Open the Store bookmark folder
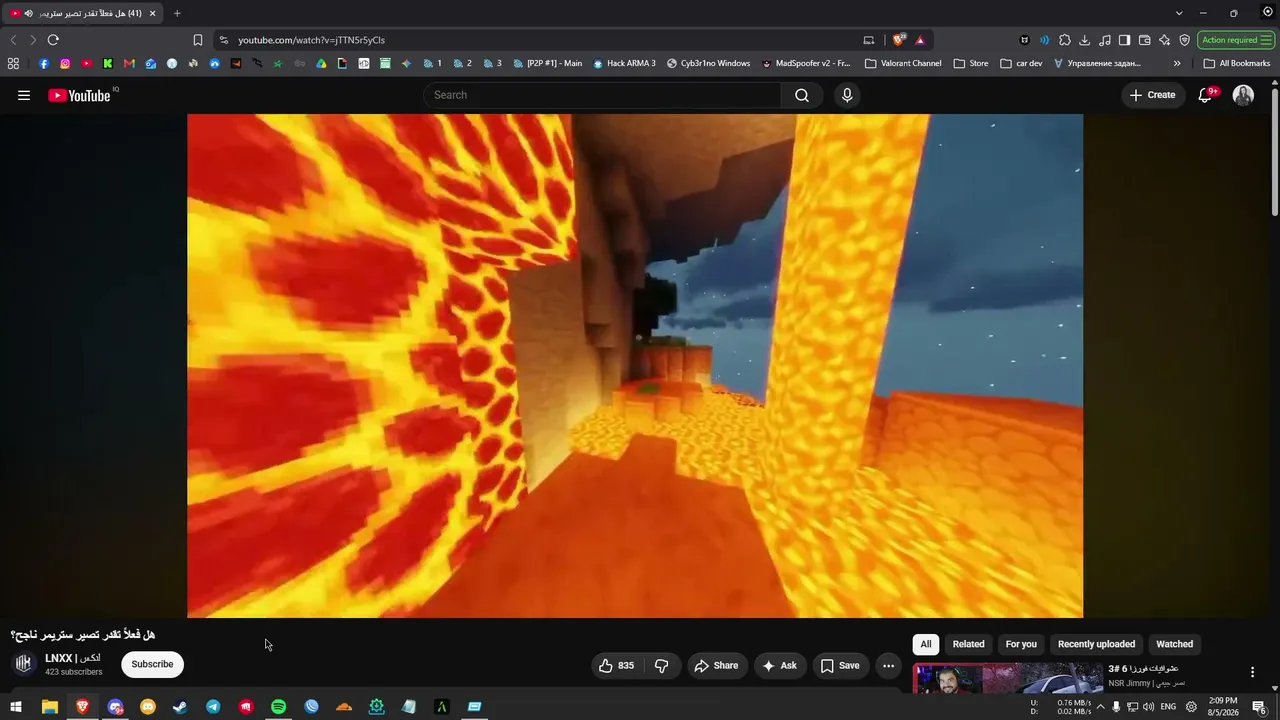This screenshot has width=1280, height=720. coord(971,63)
